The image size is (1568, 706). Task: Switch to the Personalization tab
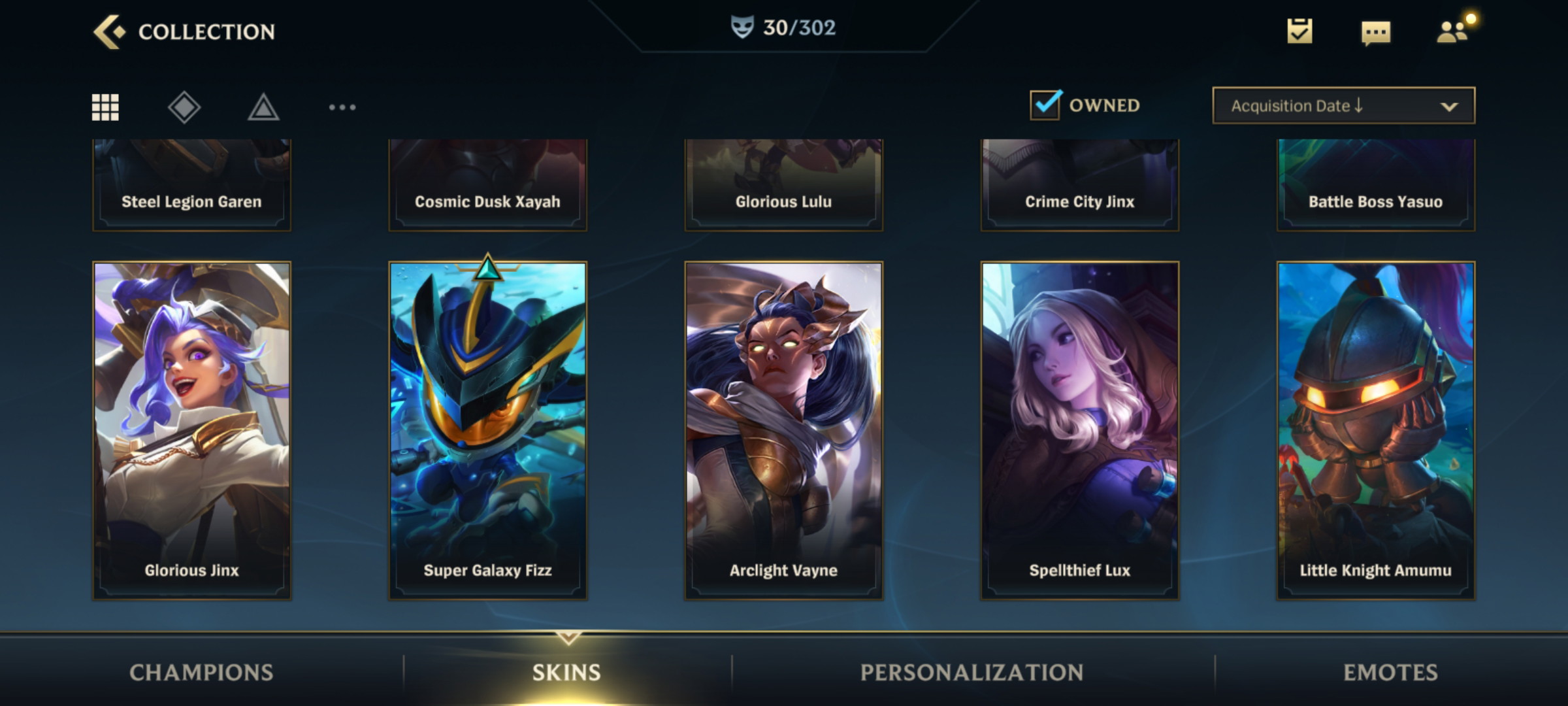click(972, 672)
